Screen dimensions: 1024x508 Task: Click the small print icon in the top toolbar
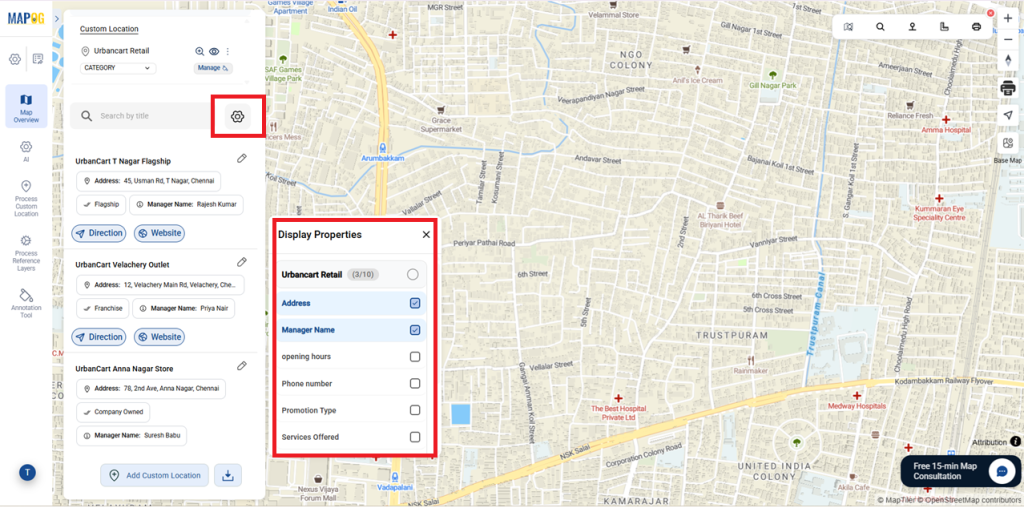point(976,27)
